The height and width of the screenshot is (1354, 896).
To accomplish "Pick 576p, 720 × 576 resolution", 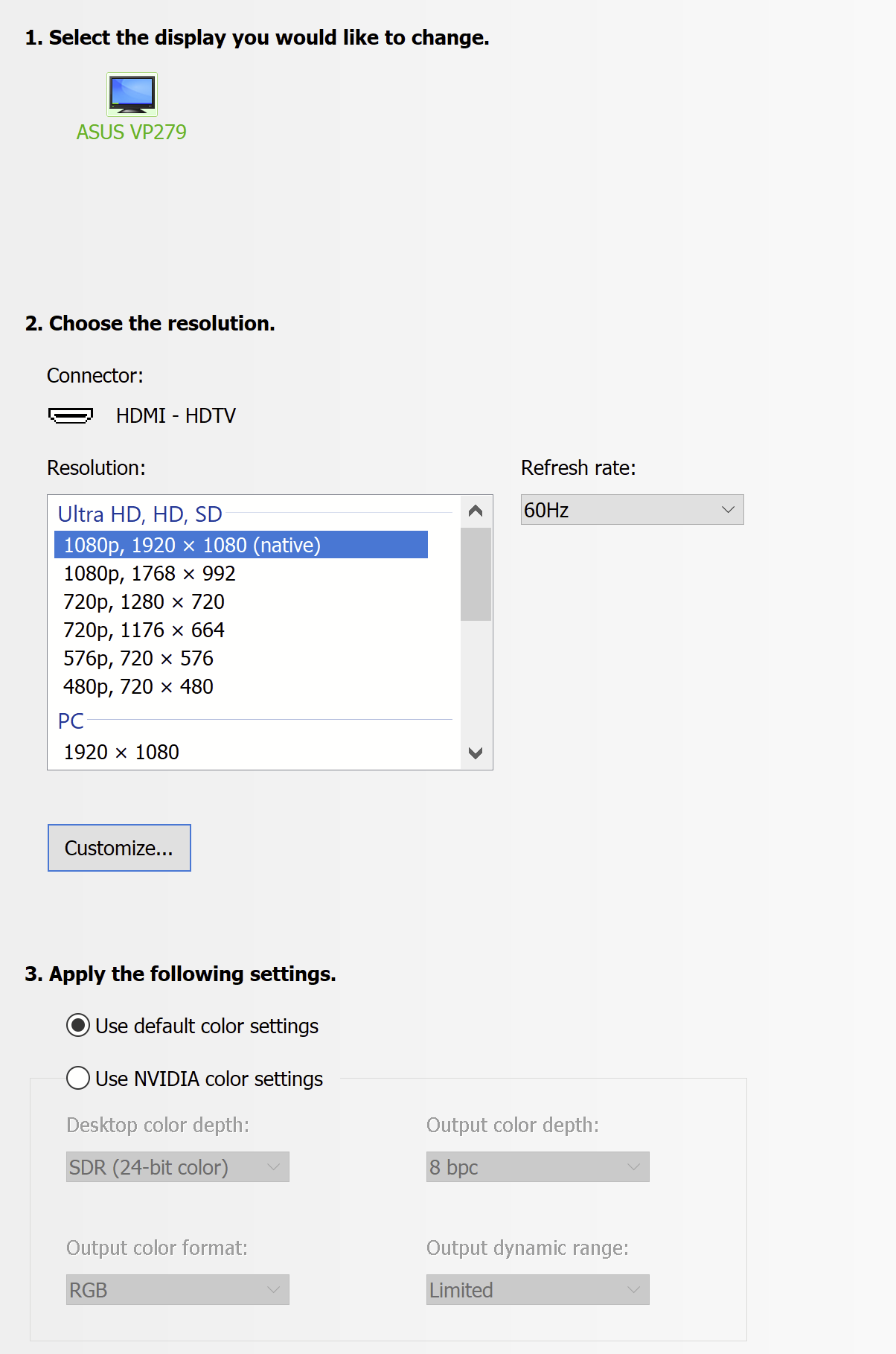I will (241, 658).
